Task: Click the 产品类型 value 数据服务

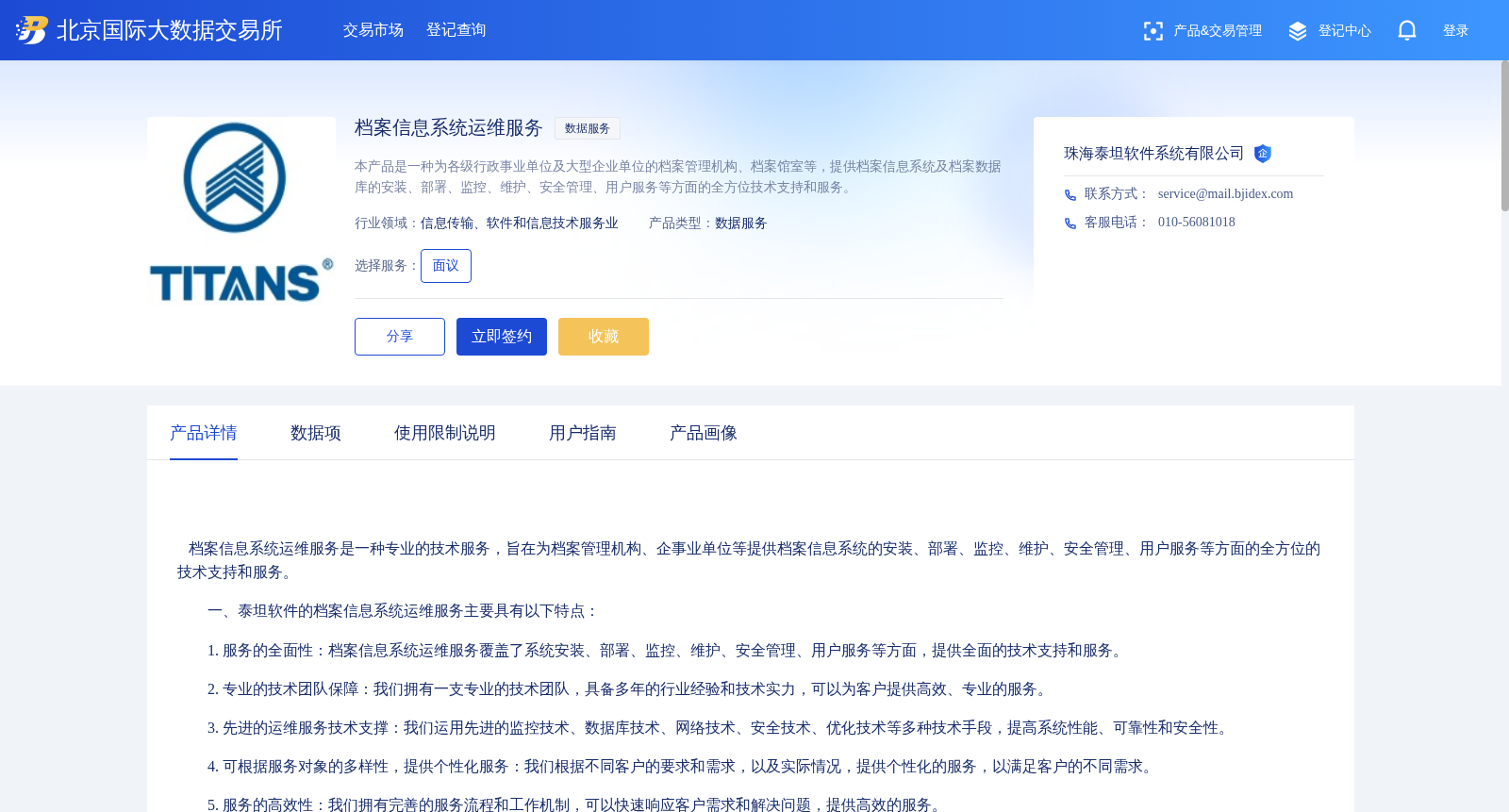Action: (x=741, y=224)
